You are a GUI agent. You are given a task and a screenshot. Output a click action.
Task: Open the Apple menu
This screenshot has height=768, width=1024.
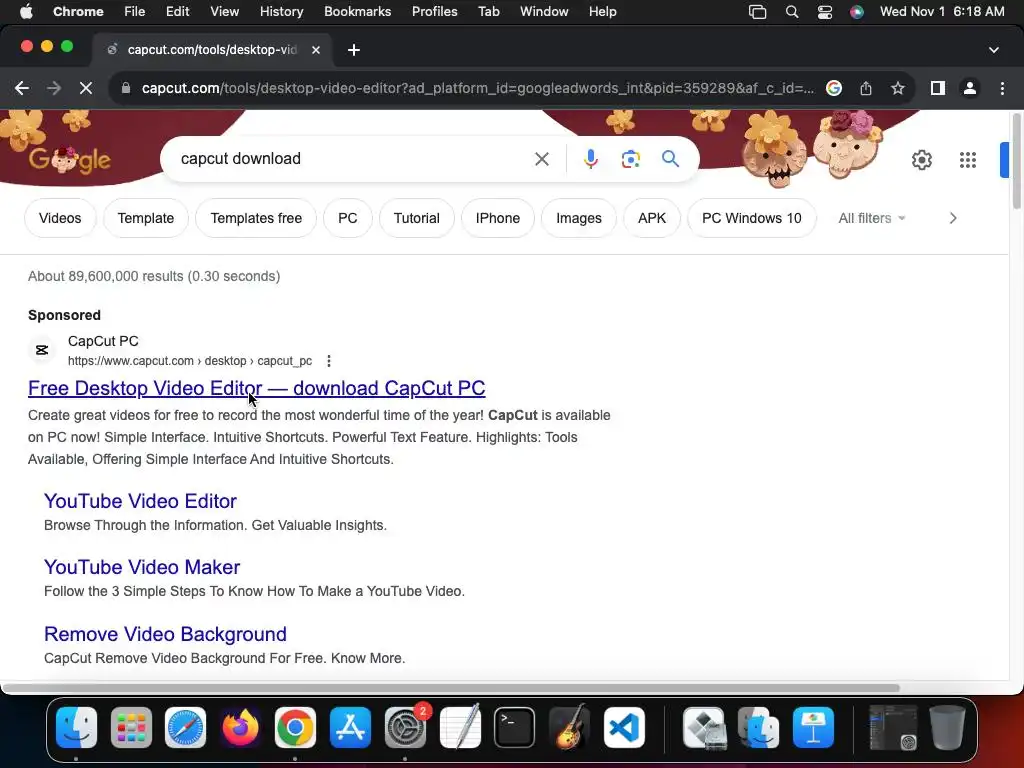pos(26,12)
